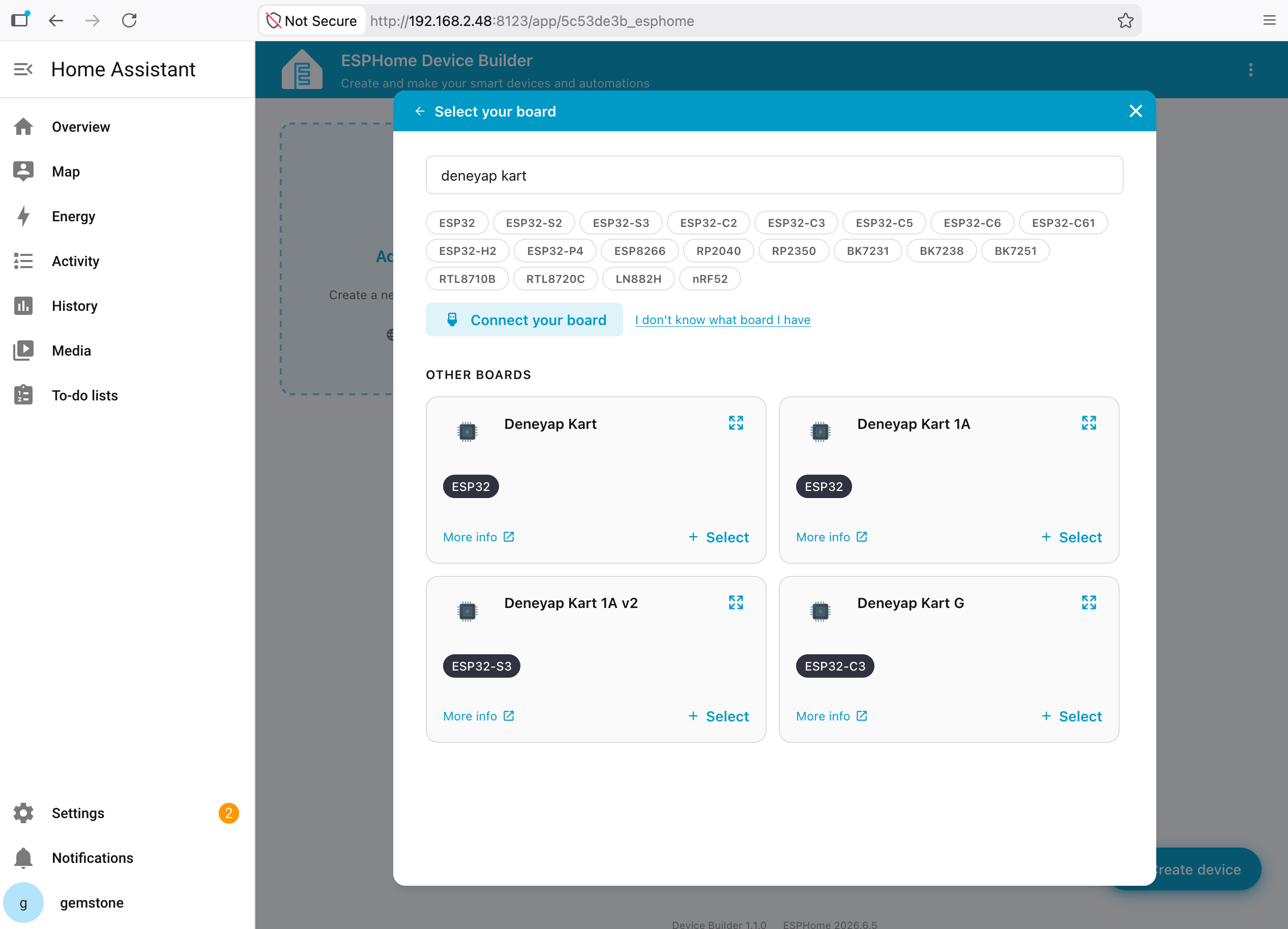Filter boards by ESP32-H2 chip

467,250
